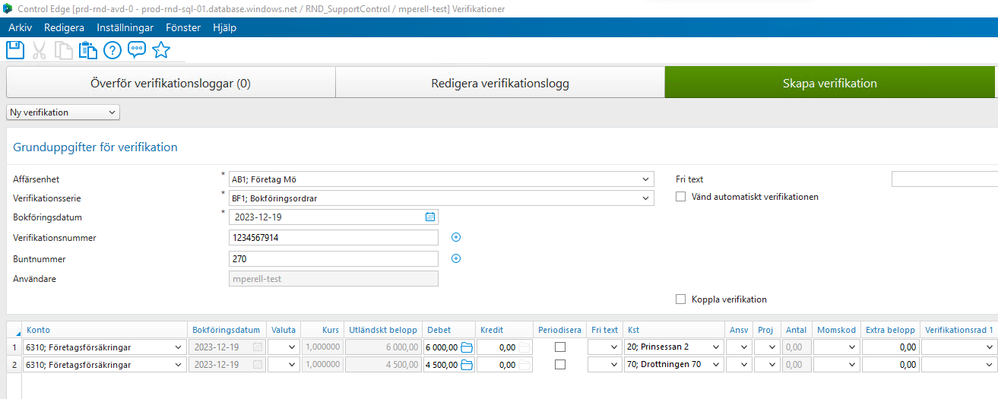Enable Vänd automatiskt verifikationen checkbox
This screenshot has height=399, width=998.
[x=681, y=197]
